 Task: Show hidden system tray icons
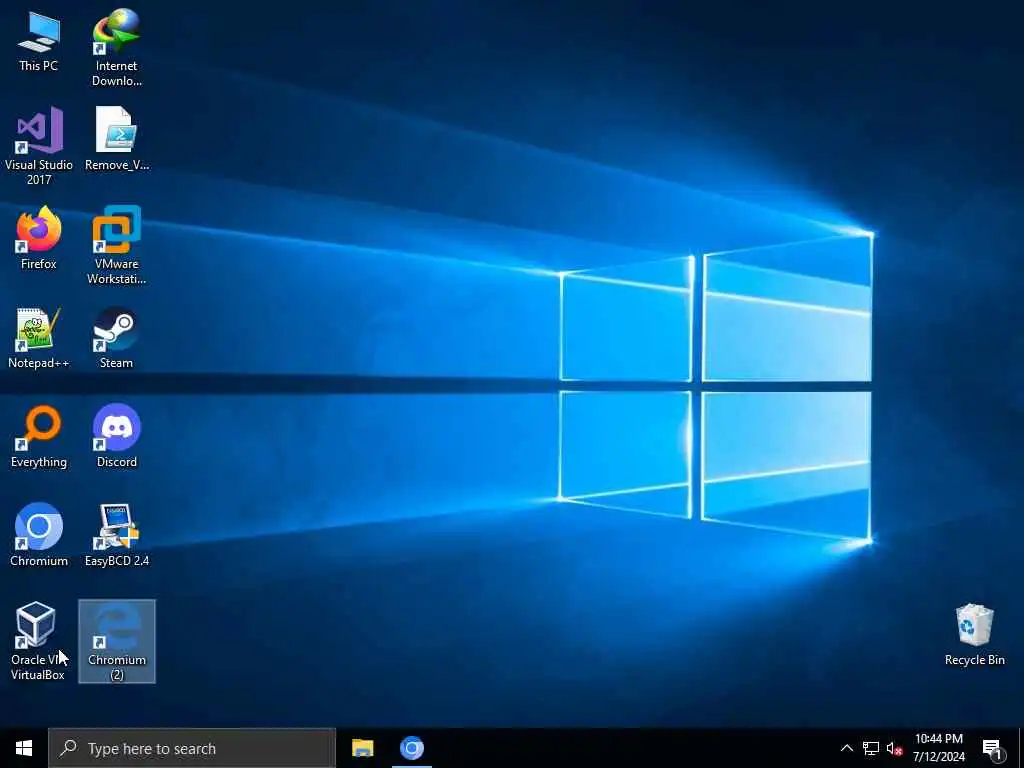click(x=846, y=748)
